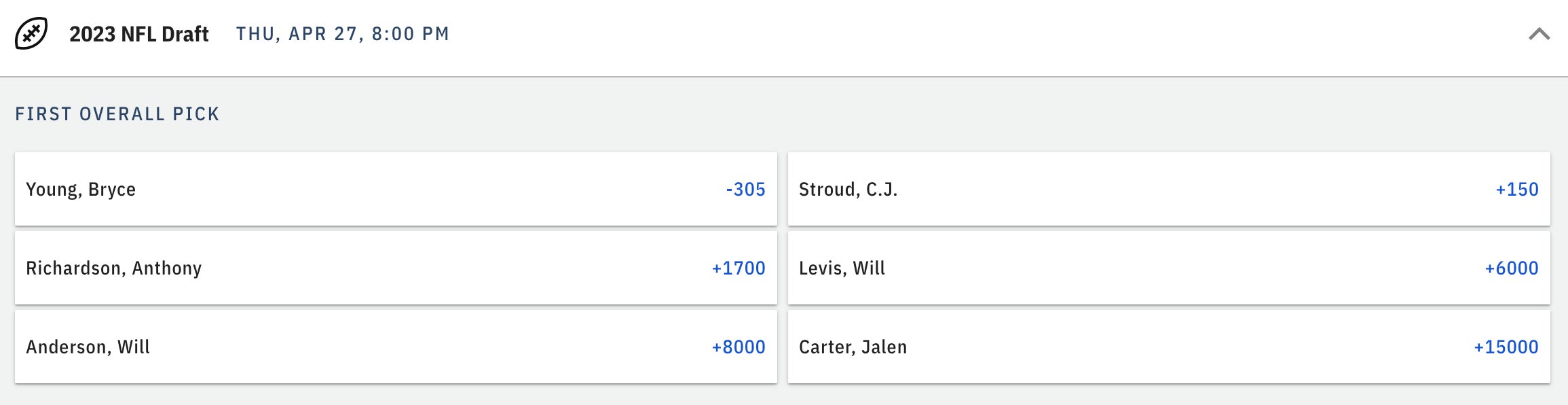This screenshot has height=405, width=1568.
Task: Add the +6000 odds to betslip
Action: 1511,268
